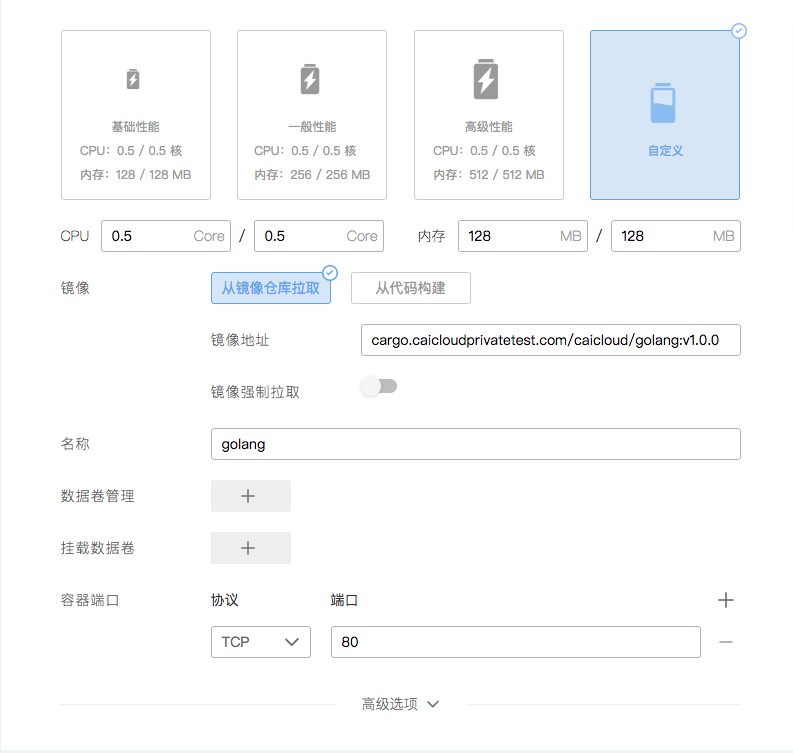This screenshot has width=793, height=753.
Task: Select the 高级性能 battery icon preset
Action: (486, 80)
